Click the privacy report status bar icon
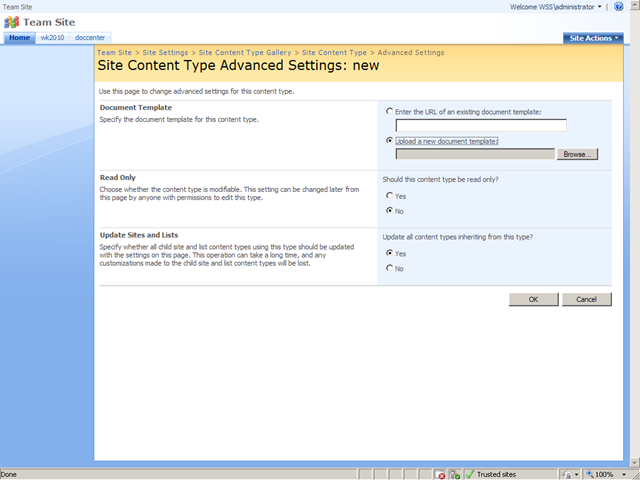This screenshot has height=480, width=640. [455, 474]
